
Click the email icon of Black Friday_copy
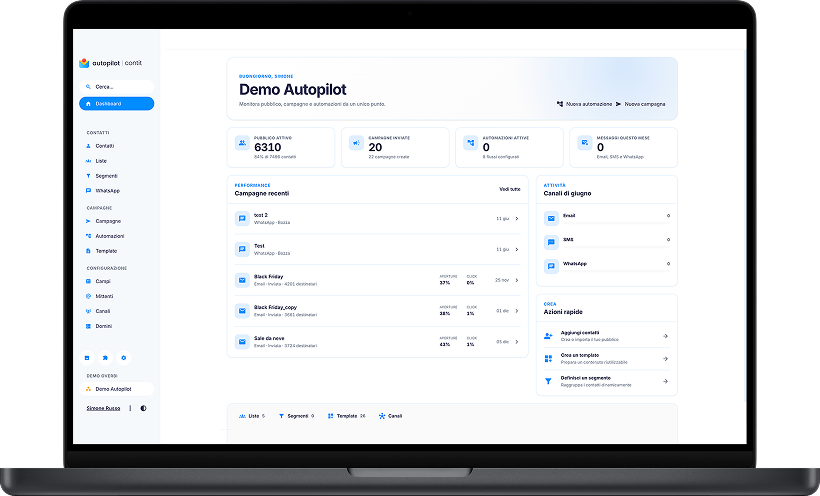tap(242, 311)
